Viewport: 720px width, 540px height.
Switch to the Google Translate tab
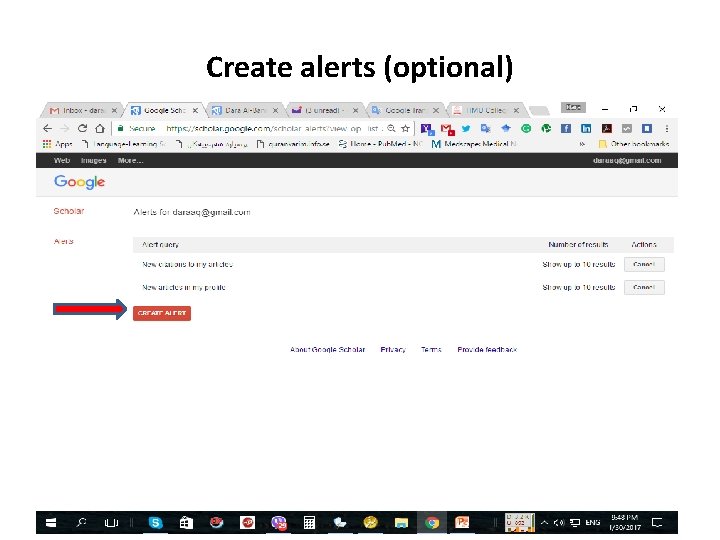pyautogui.click(x=405, y=110)
